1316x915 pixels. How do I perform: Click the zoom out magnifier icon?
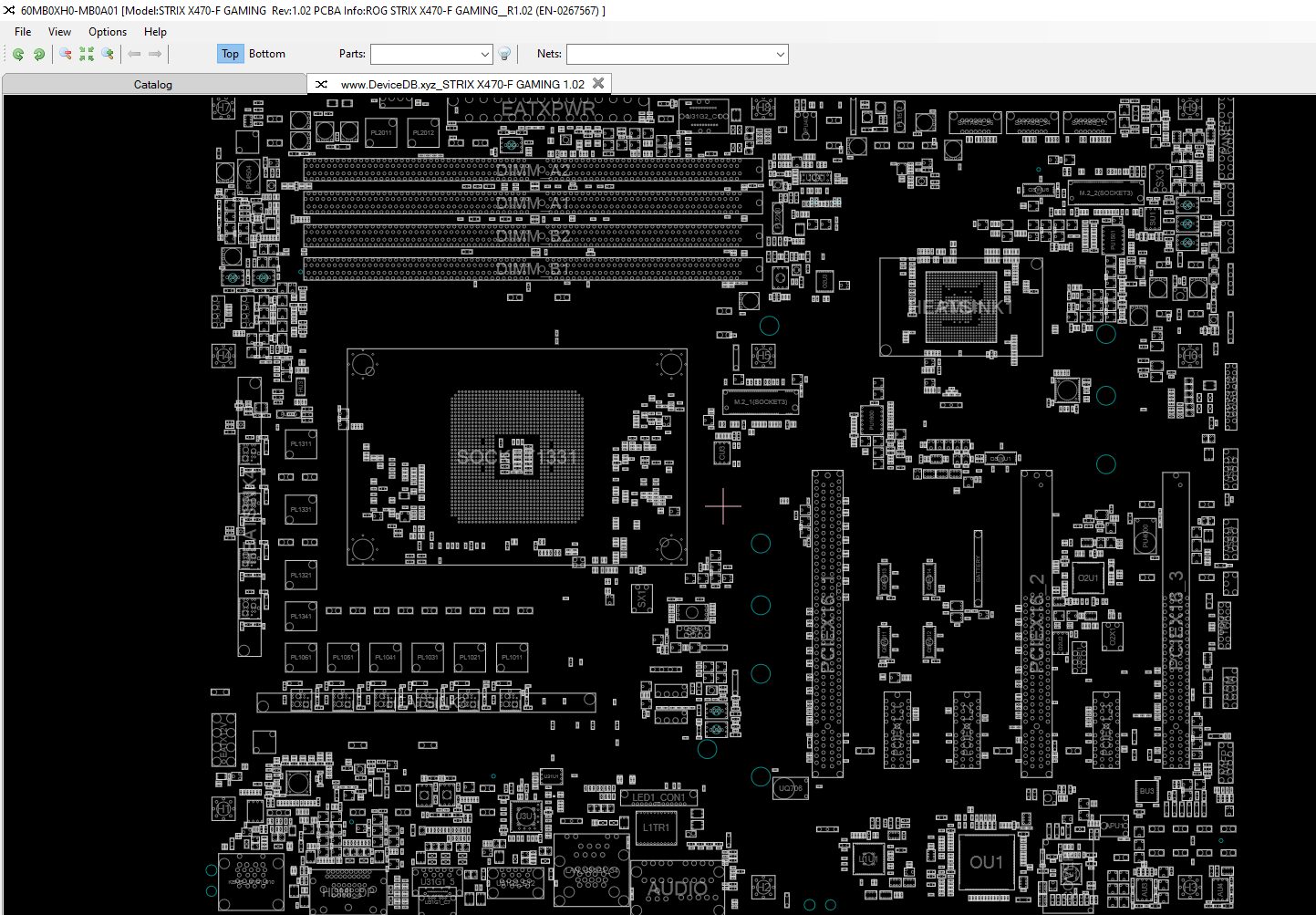[x=66, y=55]
